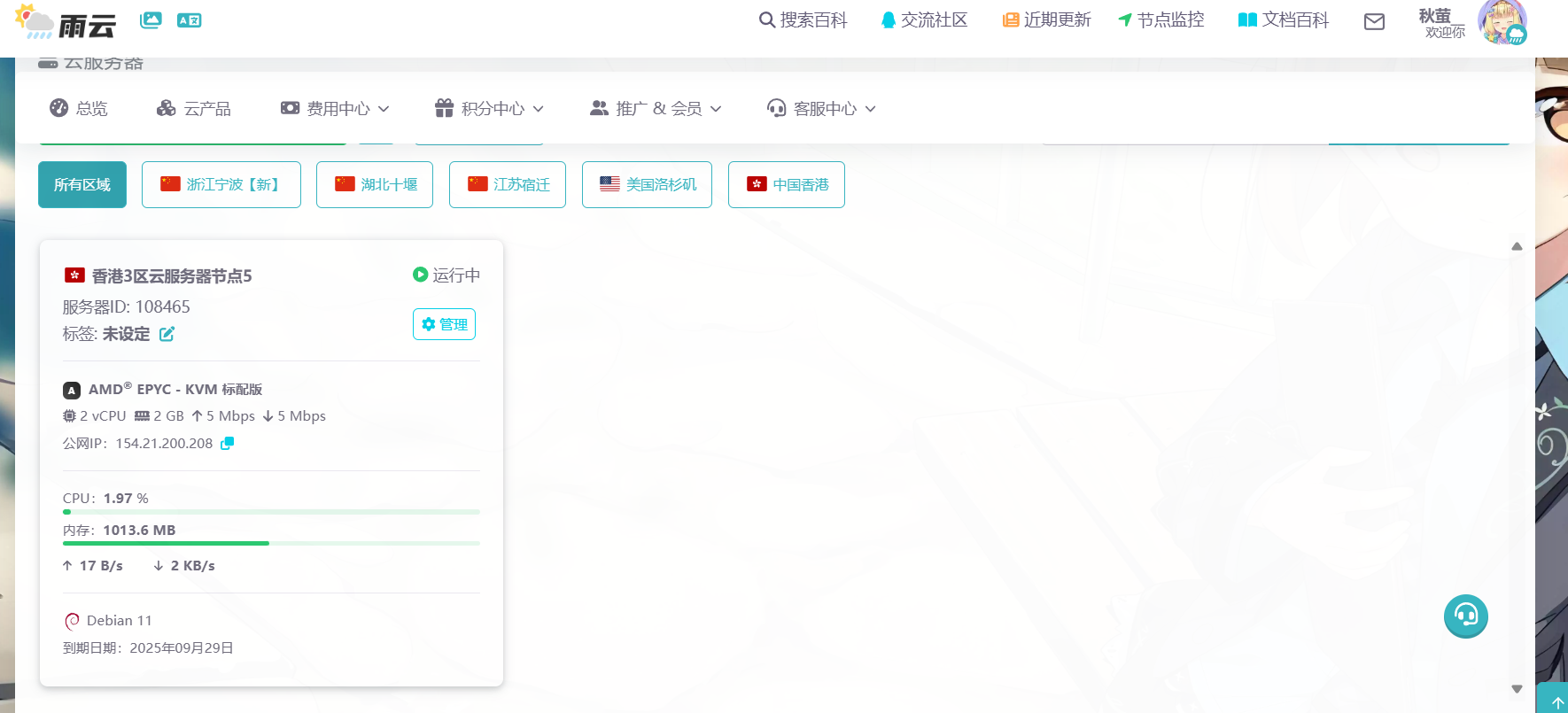The image size is (1568, 713).
Task: Click the image gallery icon beside the logo
Action: tap(151, 19)
